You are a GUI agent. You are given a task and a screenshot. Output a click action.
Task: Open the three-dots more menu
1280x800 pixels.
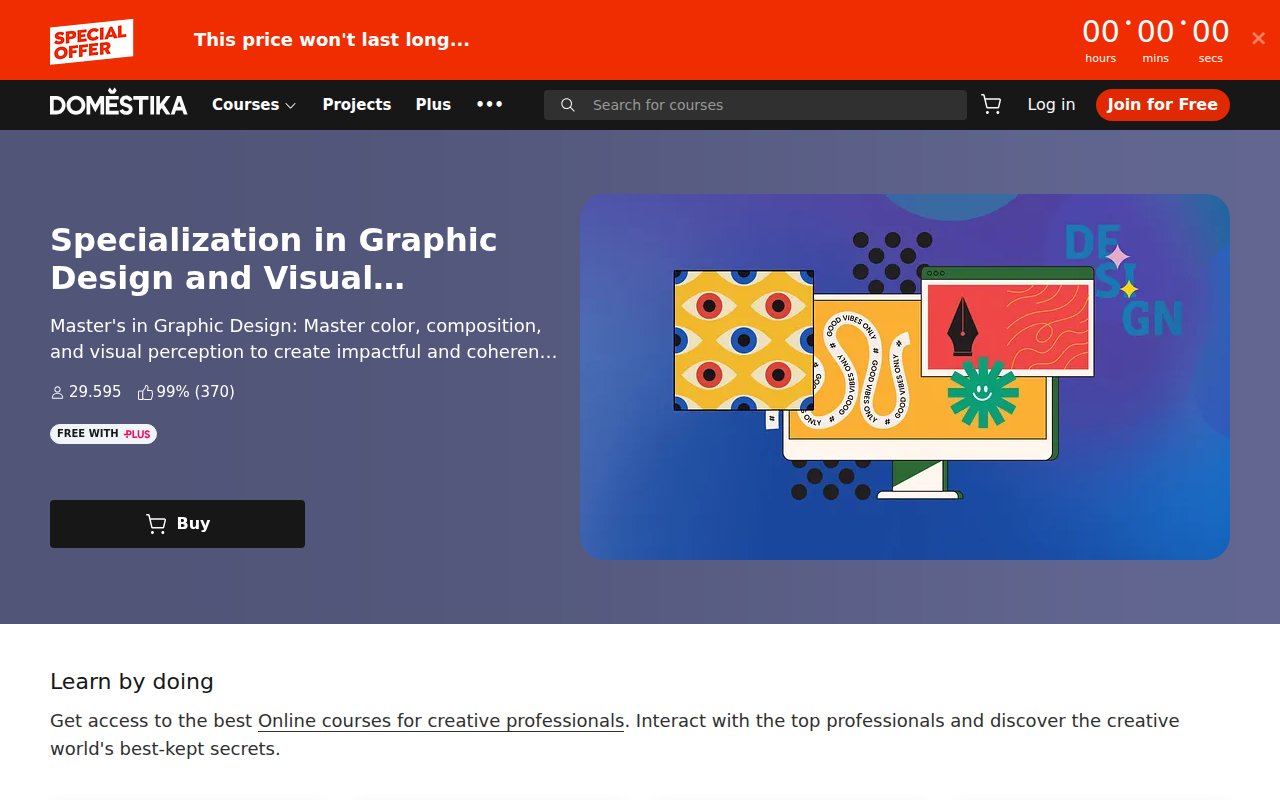[489, 104]
